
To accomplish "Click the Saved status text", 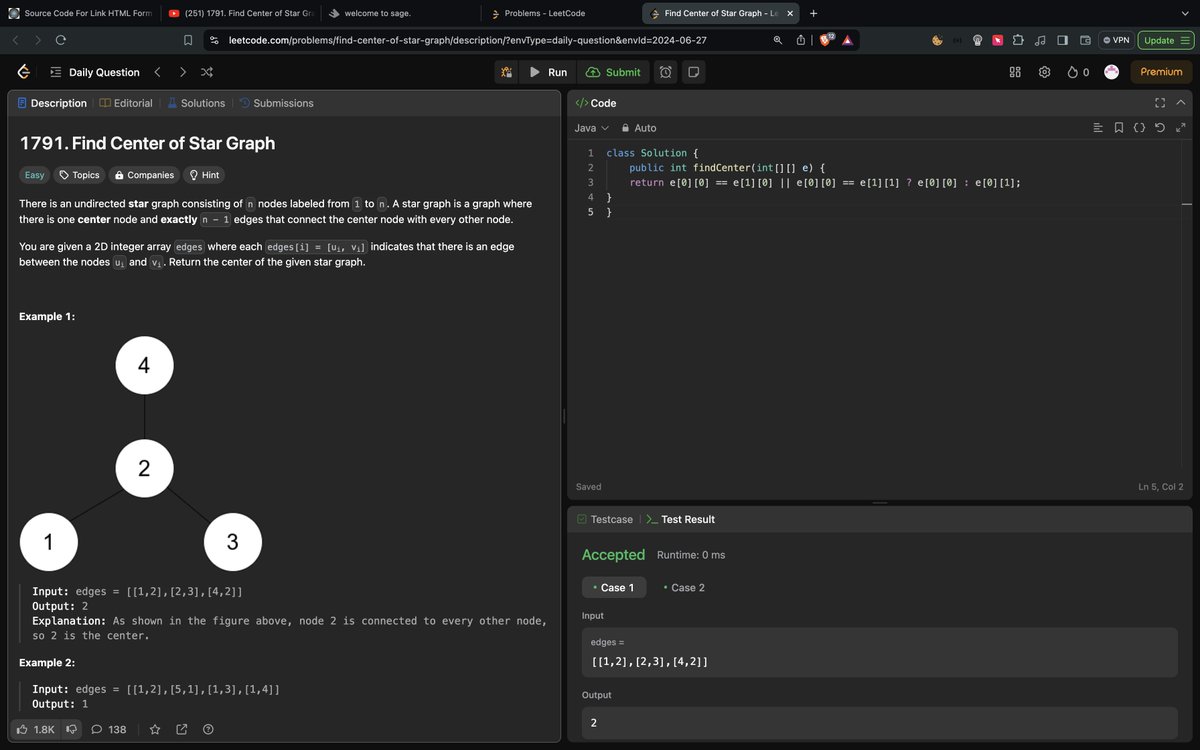I will [589, 487].
